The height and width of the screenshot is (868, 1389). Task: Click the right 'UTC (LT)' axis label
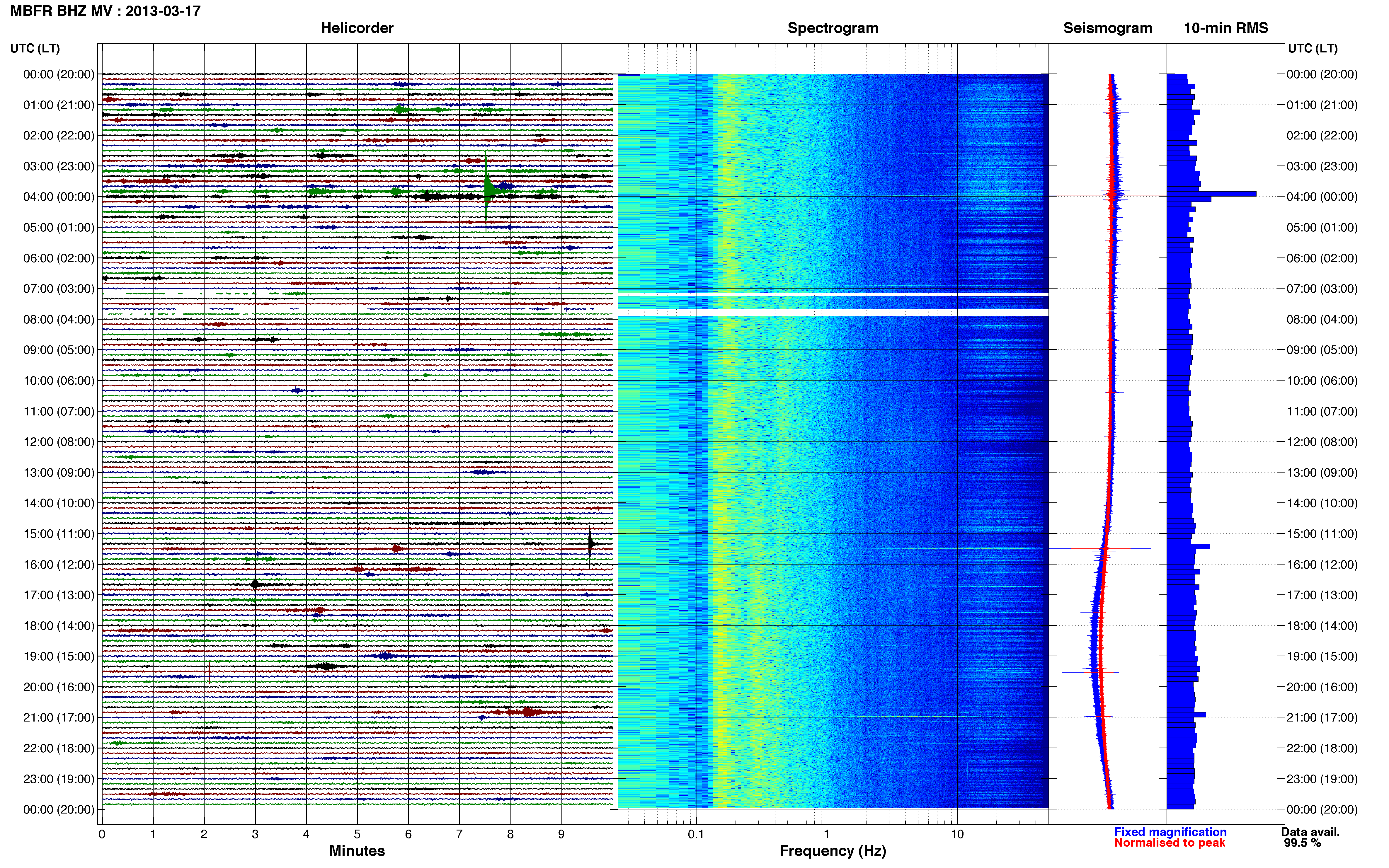pos(1313,48)
